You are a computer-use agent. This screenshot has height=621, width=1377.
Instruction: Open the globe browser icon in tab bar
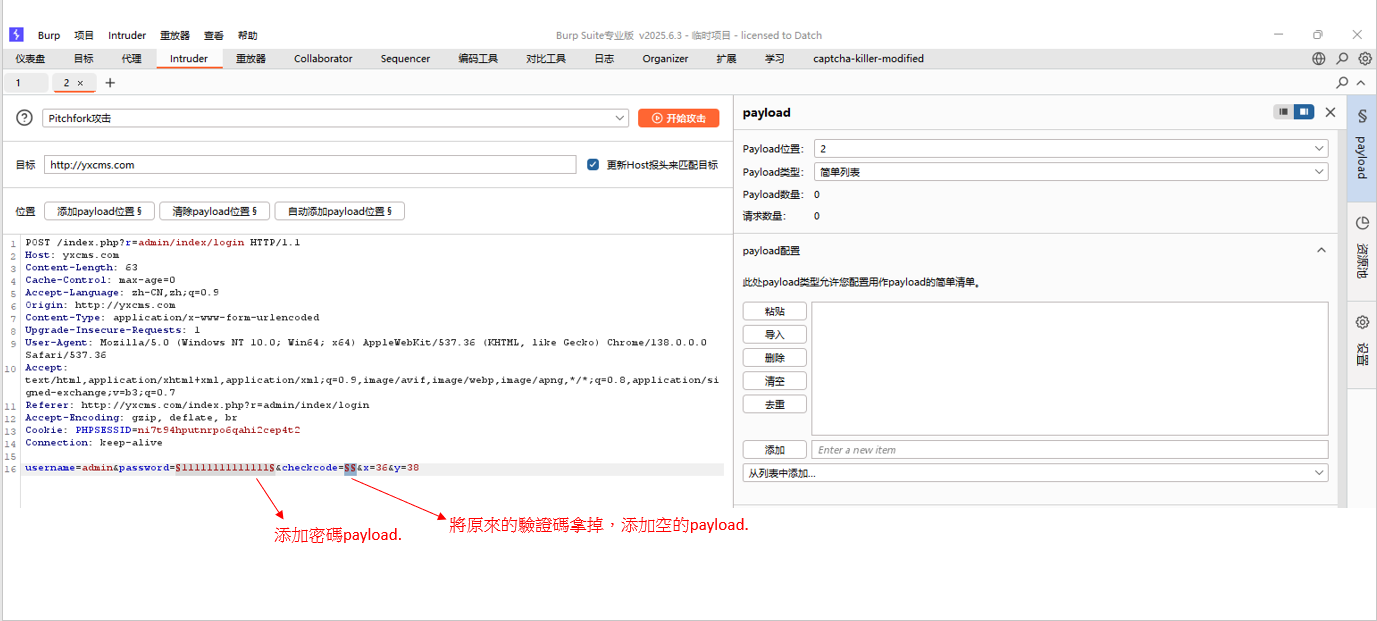(x=1319, y=59)
